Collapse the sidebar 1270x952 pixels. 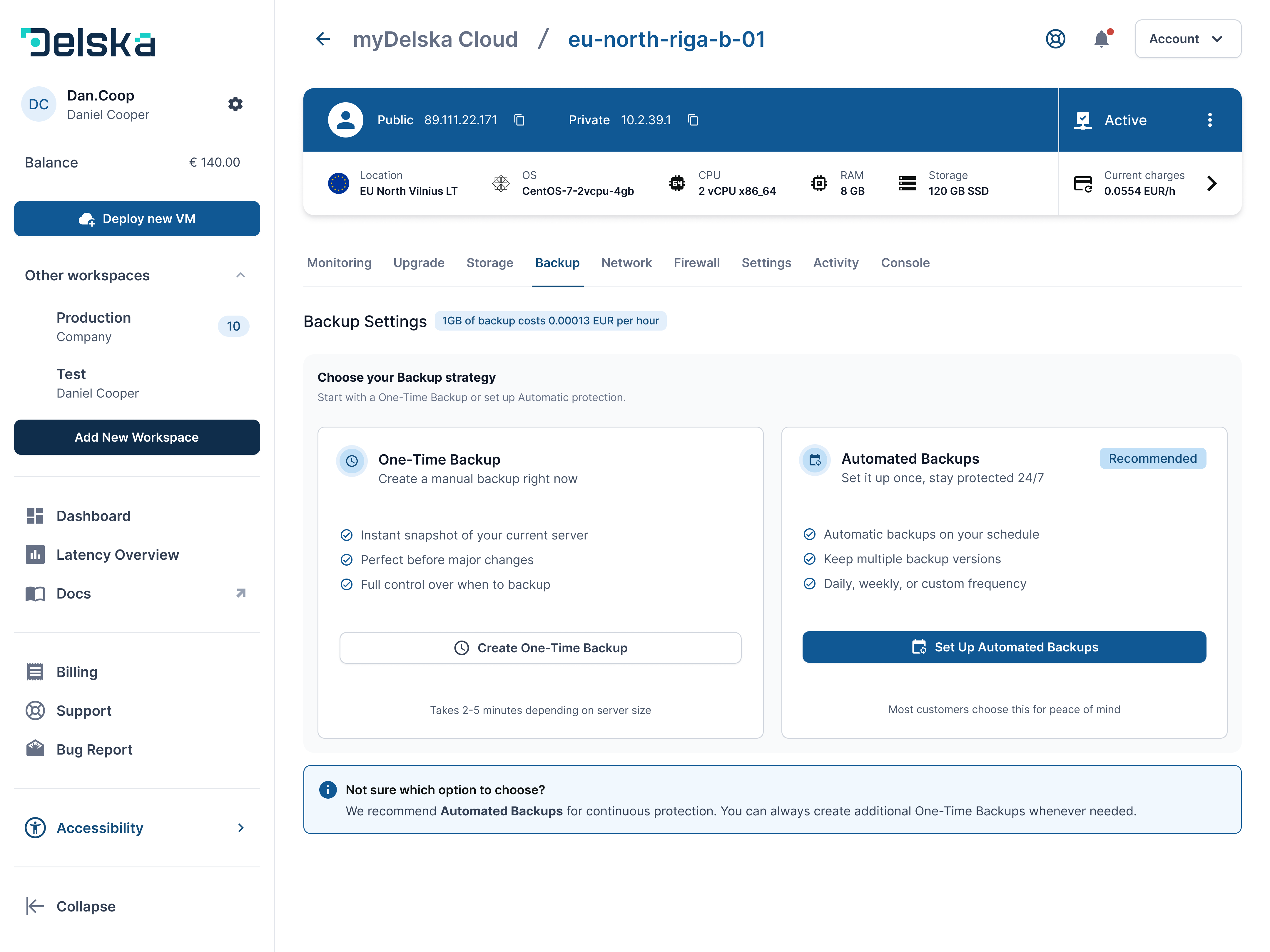71,906
